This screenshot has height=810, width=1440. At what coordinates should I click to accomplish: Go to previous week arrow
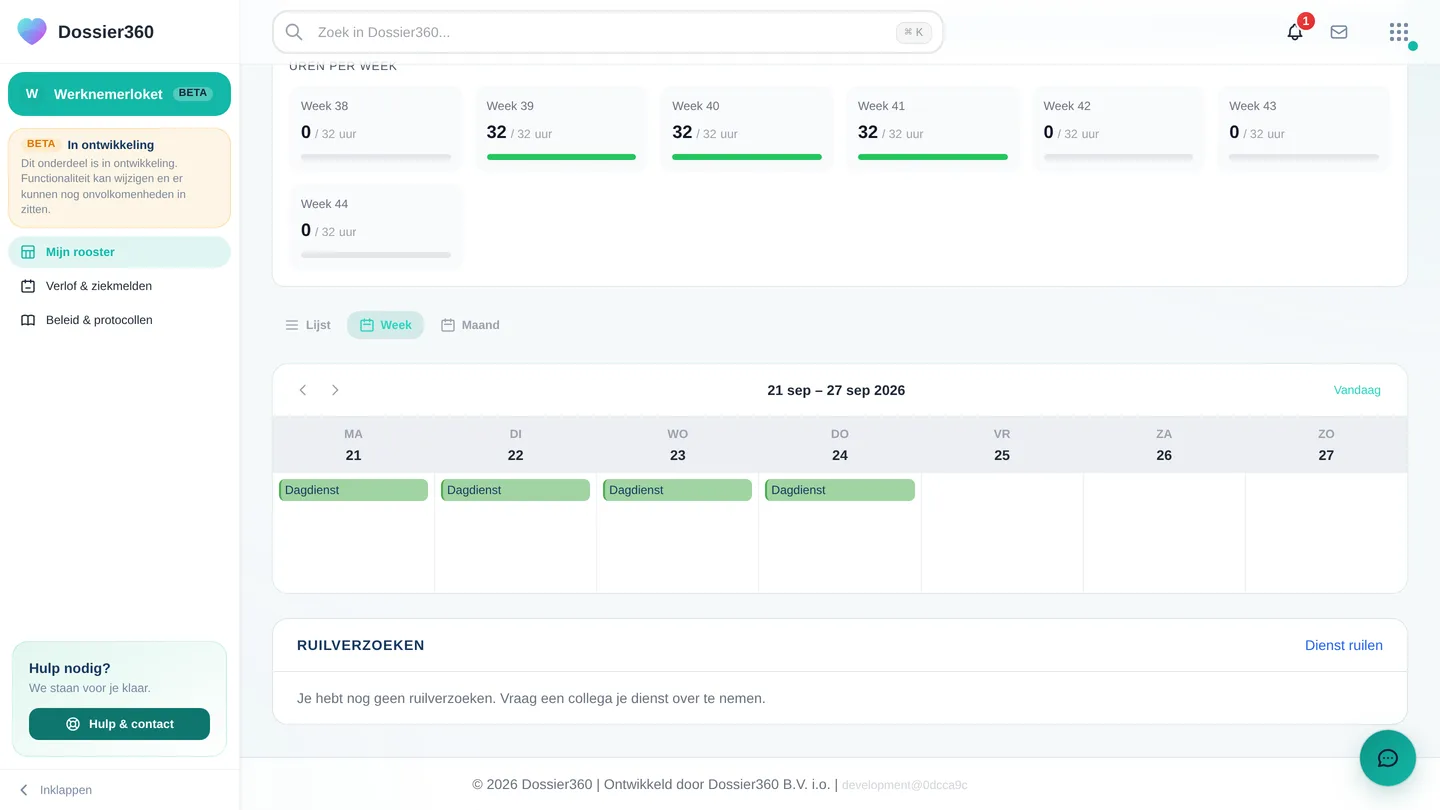(303, 390)
